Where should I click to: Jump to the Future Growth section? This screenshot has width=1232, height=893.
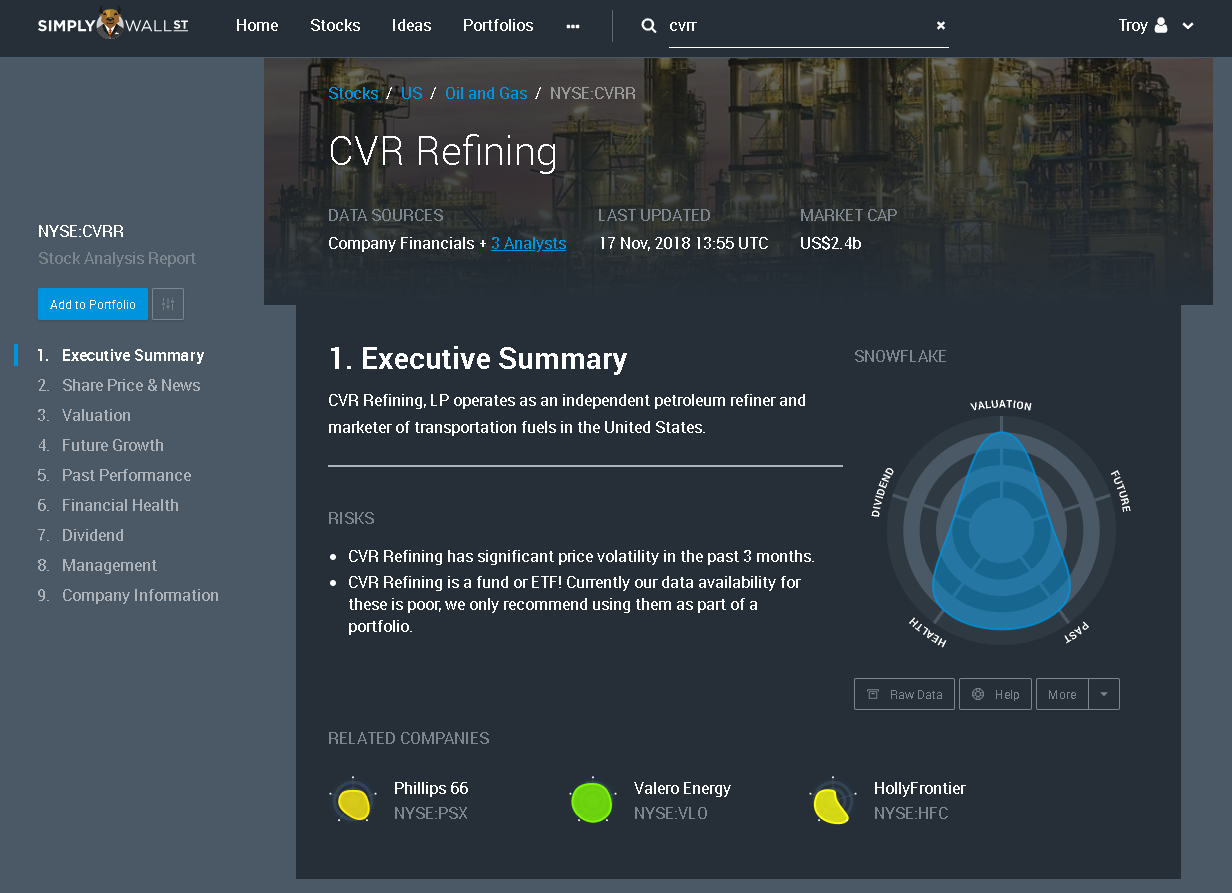pyautogui.click(x=113, y=445)
